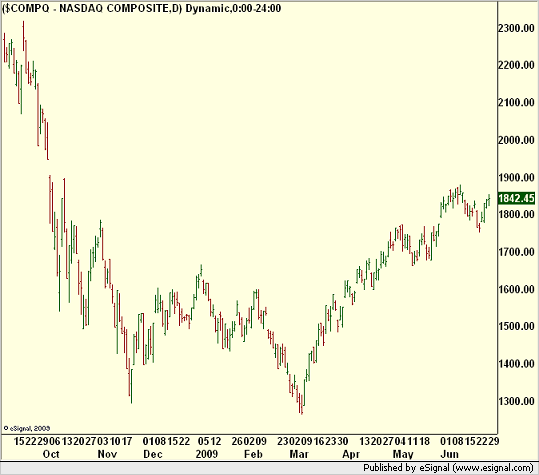Click the Oct month label
Image resolution: width=539 pixels, height=475 pixels.
tap(51, 454)
